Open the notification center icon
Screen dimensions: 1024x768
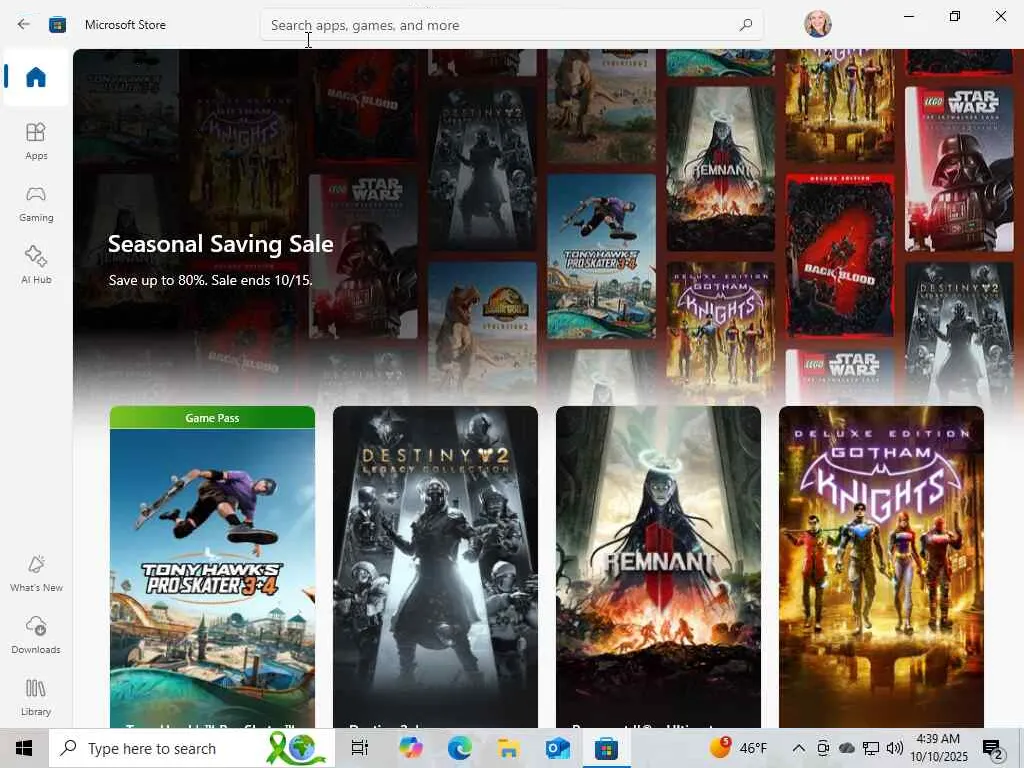tap(993, 748)
